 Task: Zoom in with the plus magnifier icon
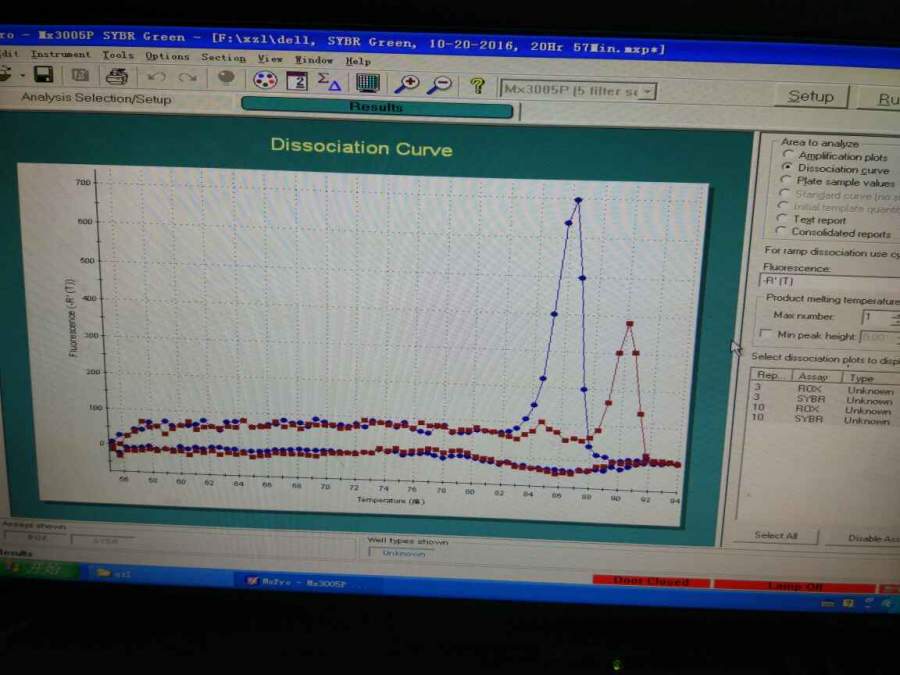407,84
